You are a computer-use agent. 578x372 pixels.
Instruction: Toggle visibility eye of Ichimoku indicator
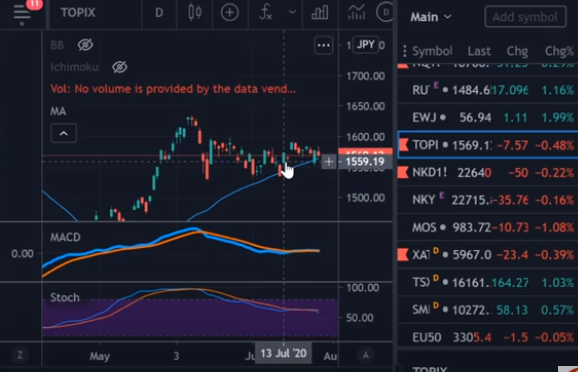[x=119, y=67]
